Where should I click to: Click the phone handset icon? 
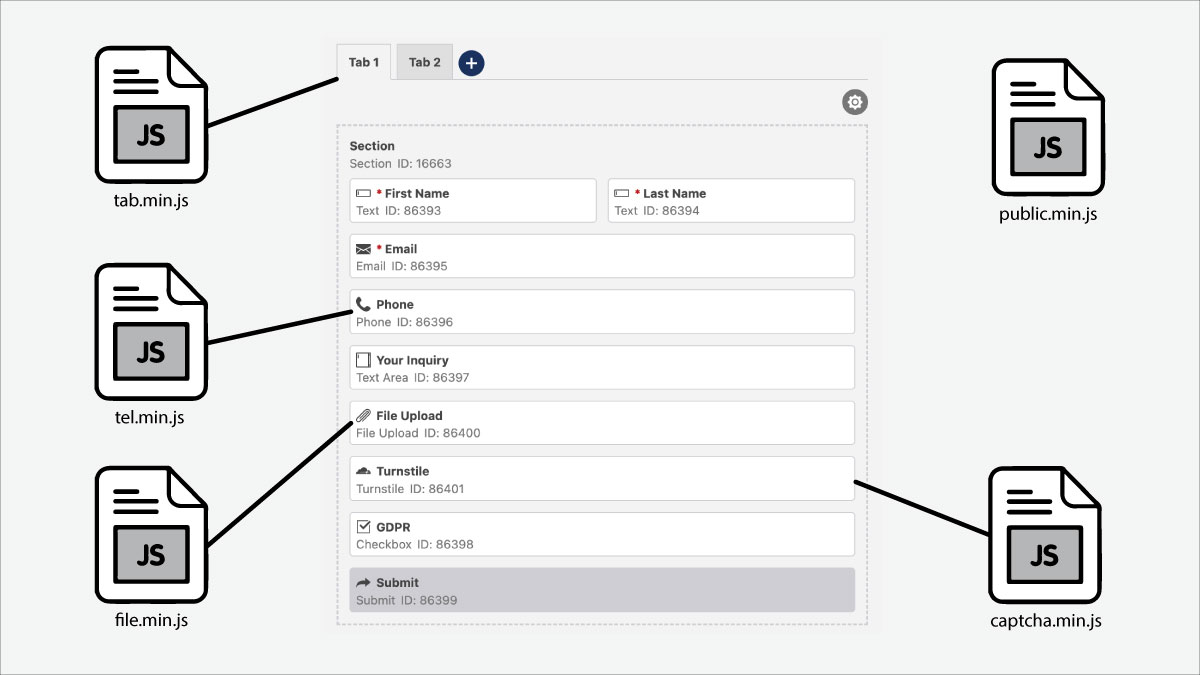[x=363, y=304]
